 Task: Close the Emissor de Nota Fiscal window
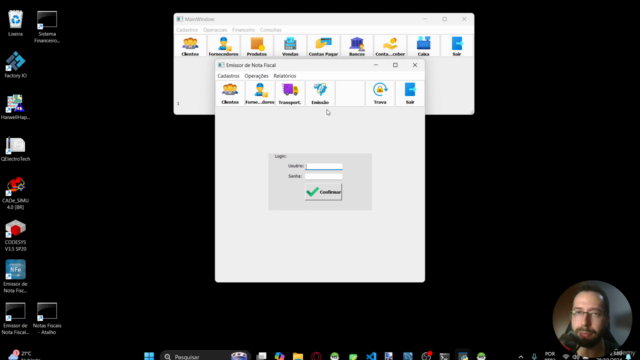415,65
